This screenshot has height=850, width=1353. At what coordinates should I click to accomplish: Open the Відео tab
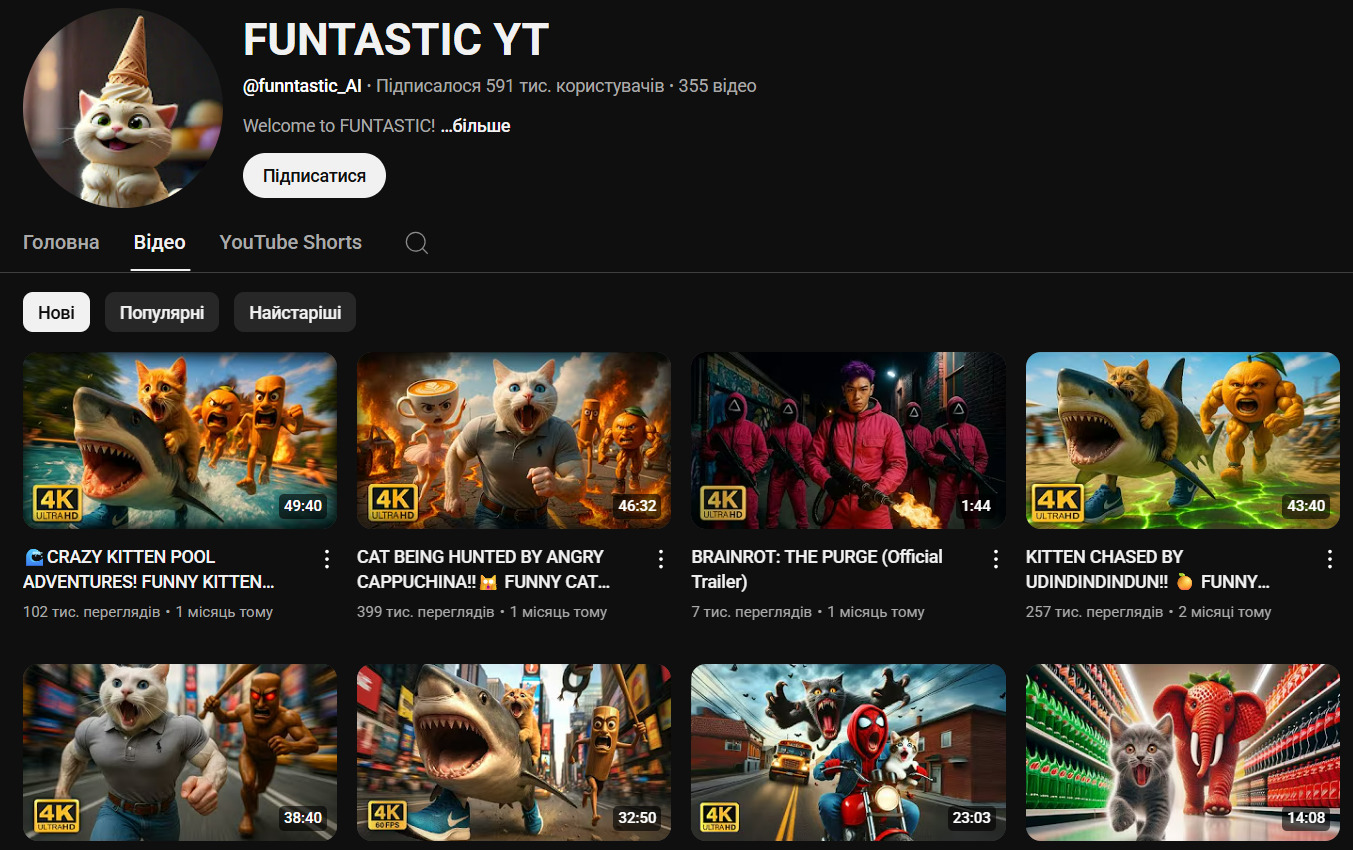(160, 242)
